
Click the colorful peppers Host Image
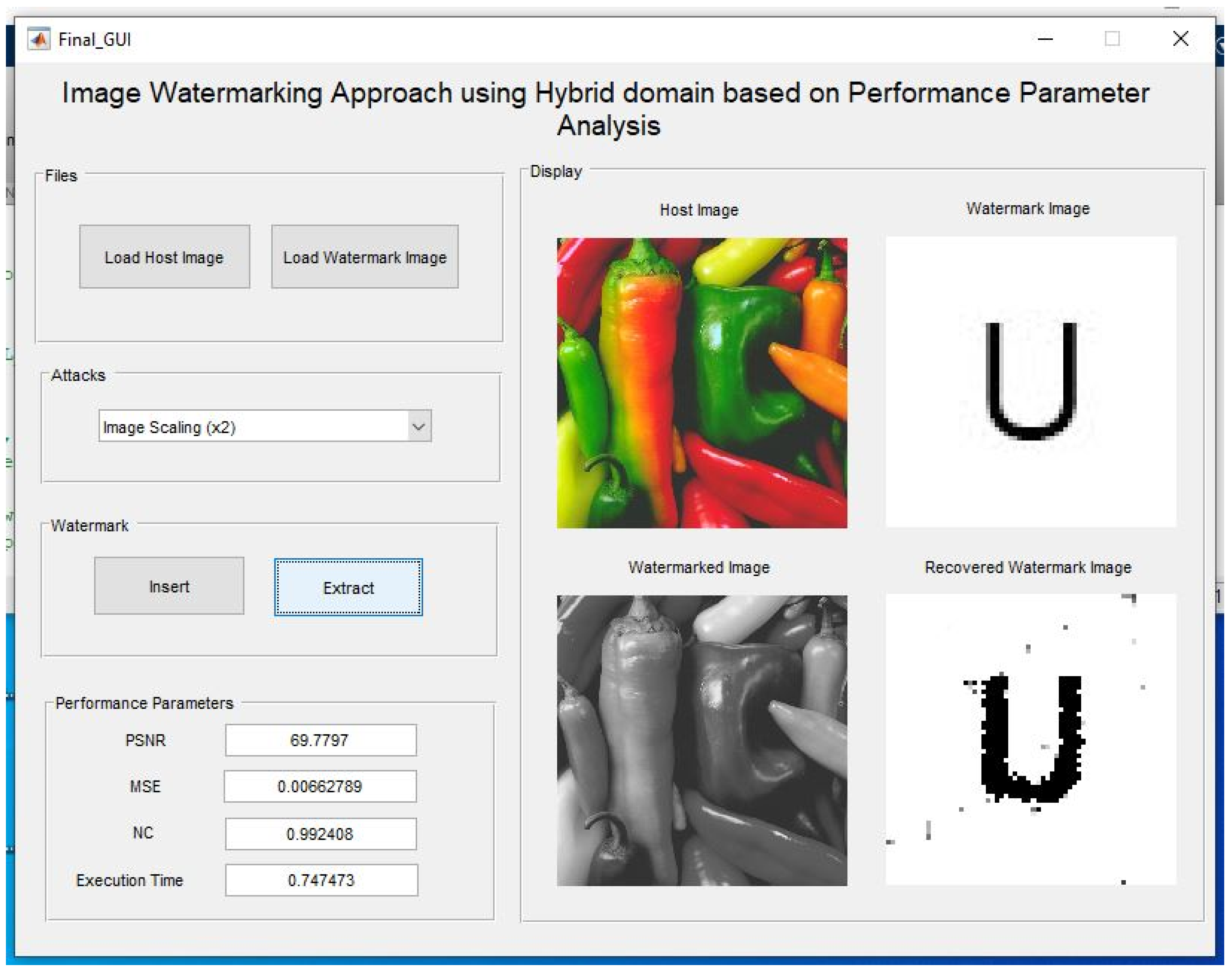(x=702, y=383)
